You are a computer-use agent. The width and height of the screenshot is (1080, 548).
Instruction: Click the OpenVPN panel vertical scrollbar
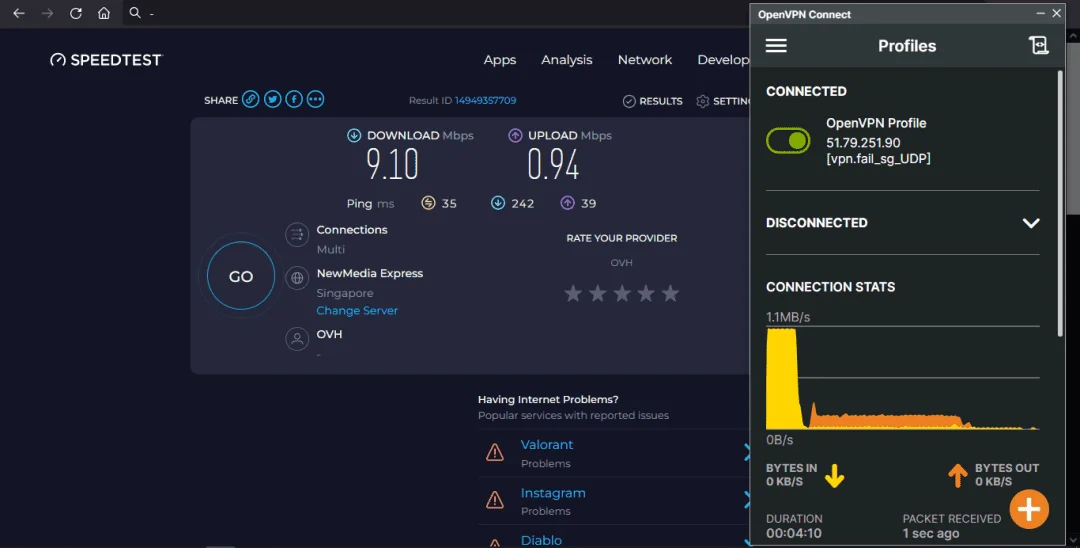coord(1060,203)
